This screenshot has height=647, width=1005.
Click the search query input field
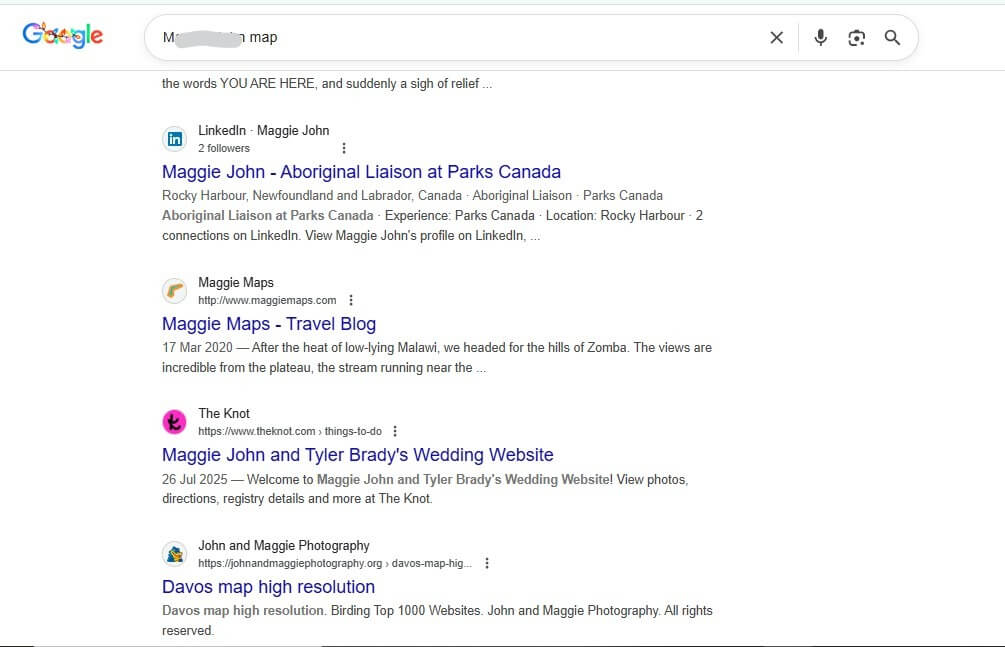450,38
